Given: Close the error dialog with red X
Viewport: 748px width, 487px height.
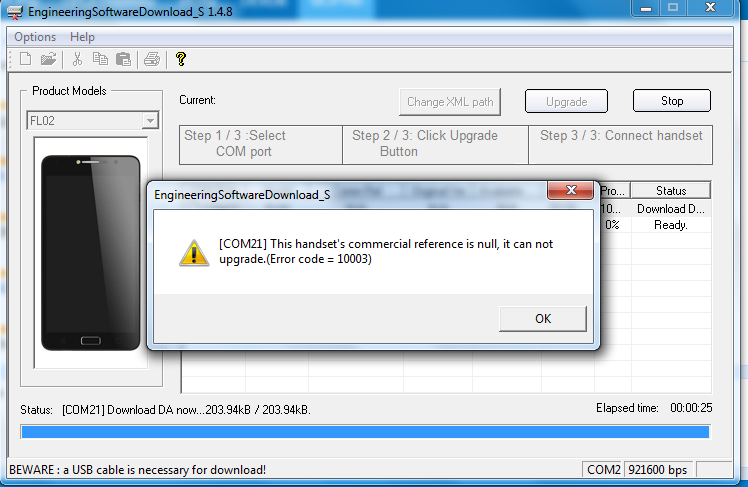Looking at the screenshot, I should (571, 190).
